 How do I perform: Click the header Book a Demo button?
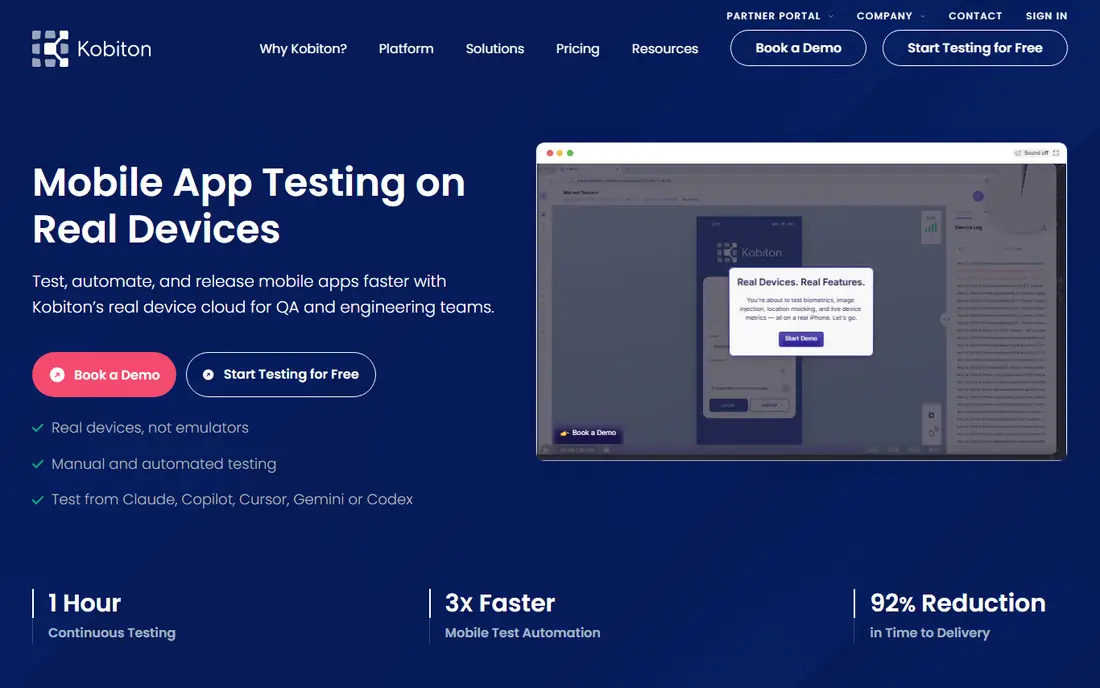pyautogui.click(x=798, y=48)
